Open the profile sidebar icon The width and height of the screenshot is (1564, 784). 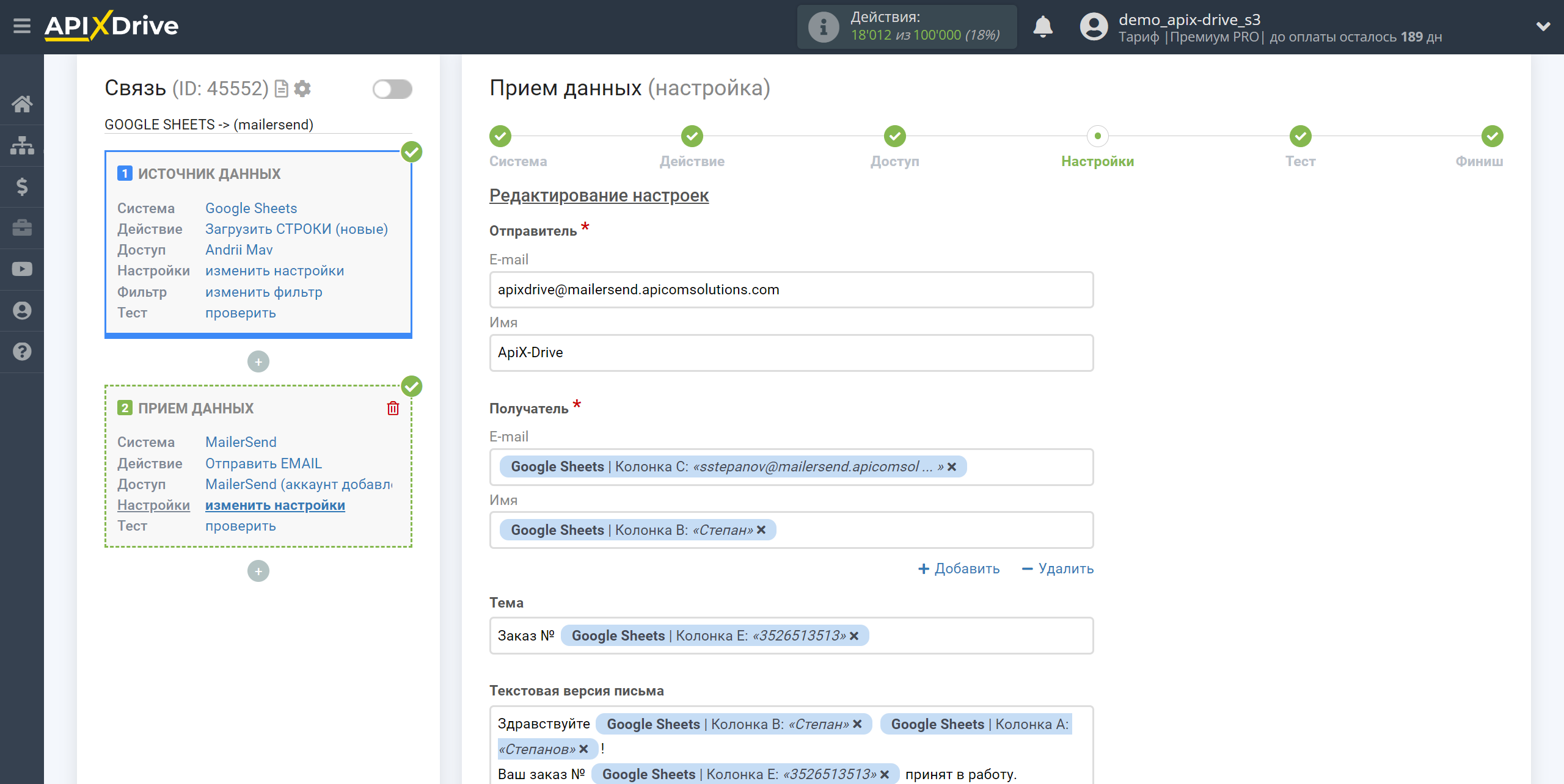(22, 310)
